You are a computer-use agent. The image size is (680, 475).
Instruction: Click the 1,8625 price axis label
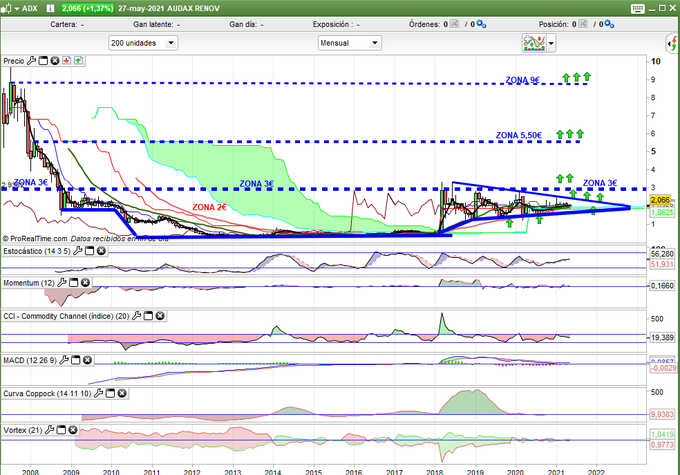[x=661, y=212]
